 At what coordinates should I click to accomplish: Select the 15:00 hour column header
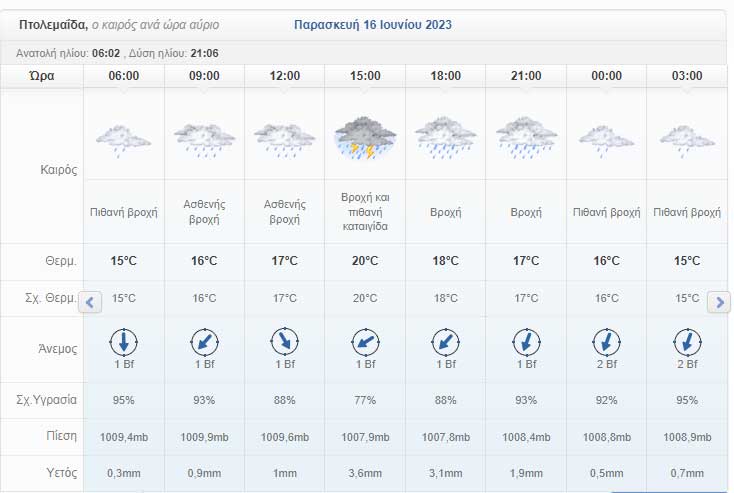pos(365,76)
